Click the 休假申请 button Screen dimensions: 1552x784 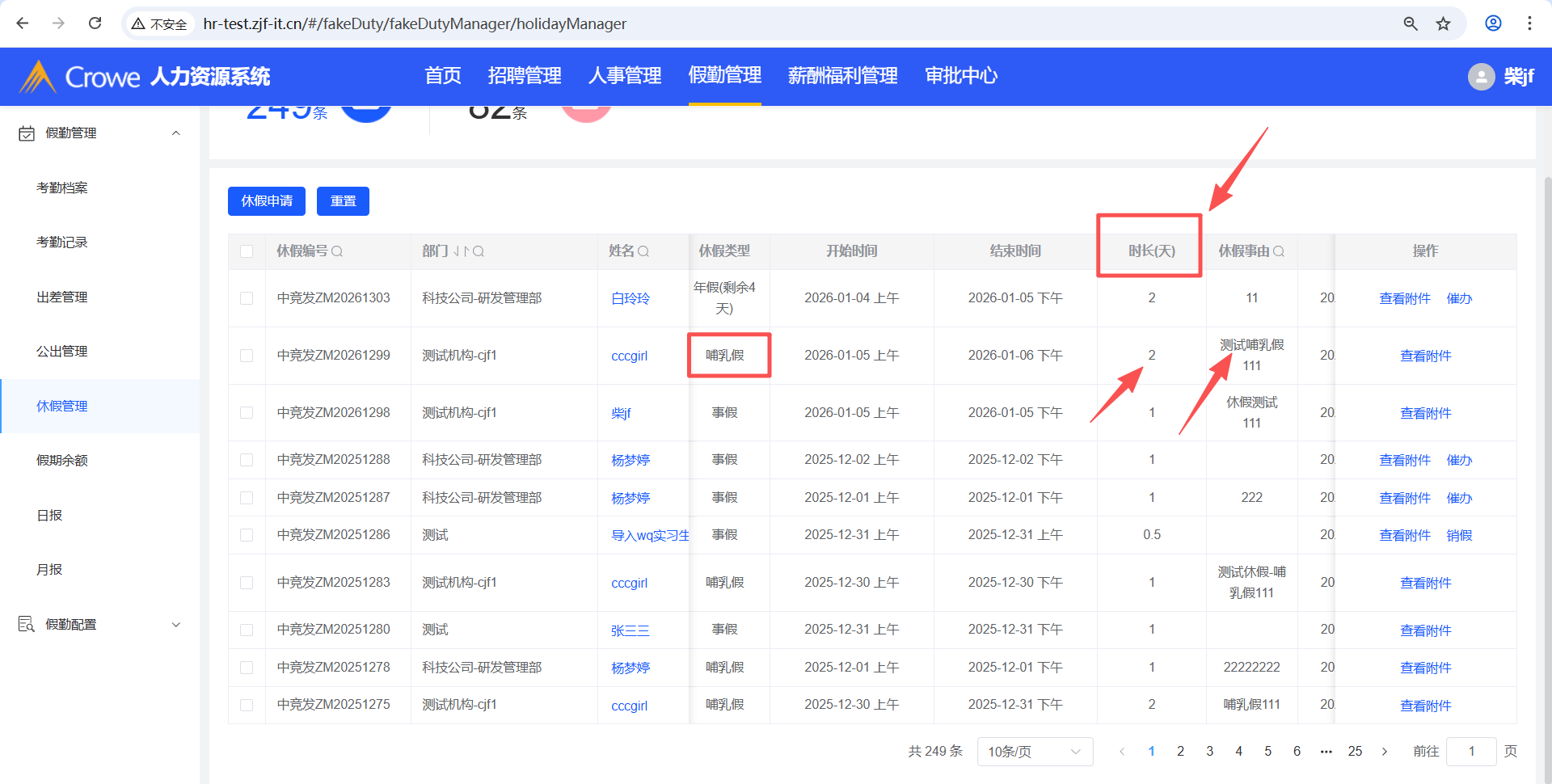pos(267,201)
